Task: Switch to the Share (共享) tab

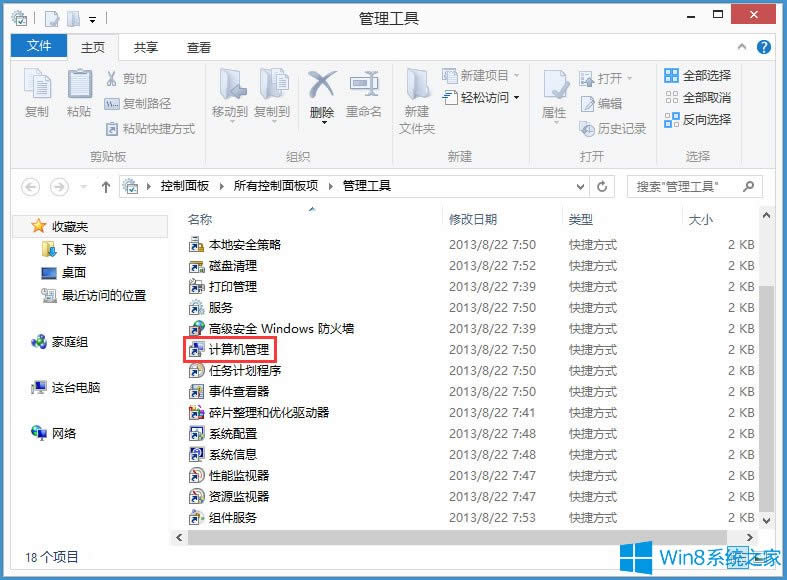Action: coord(146,48)
